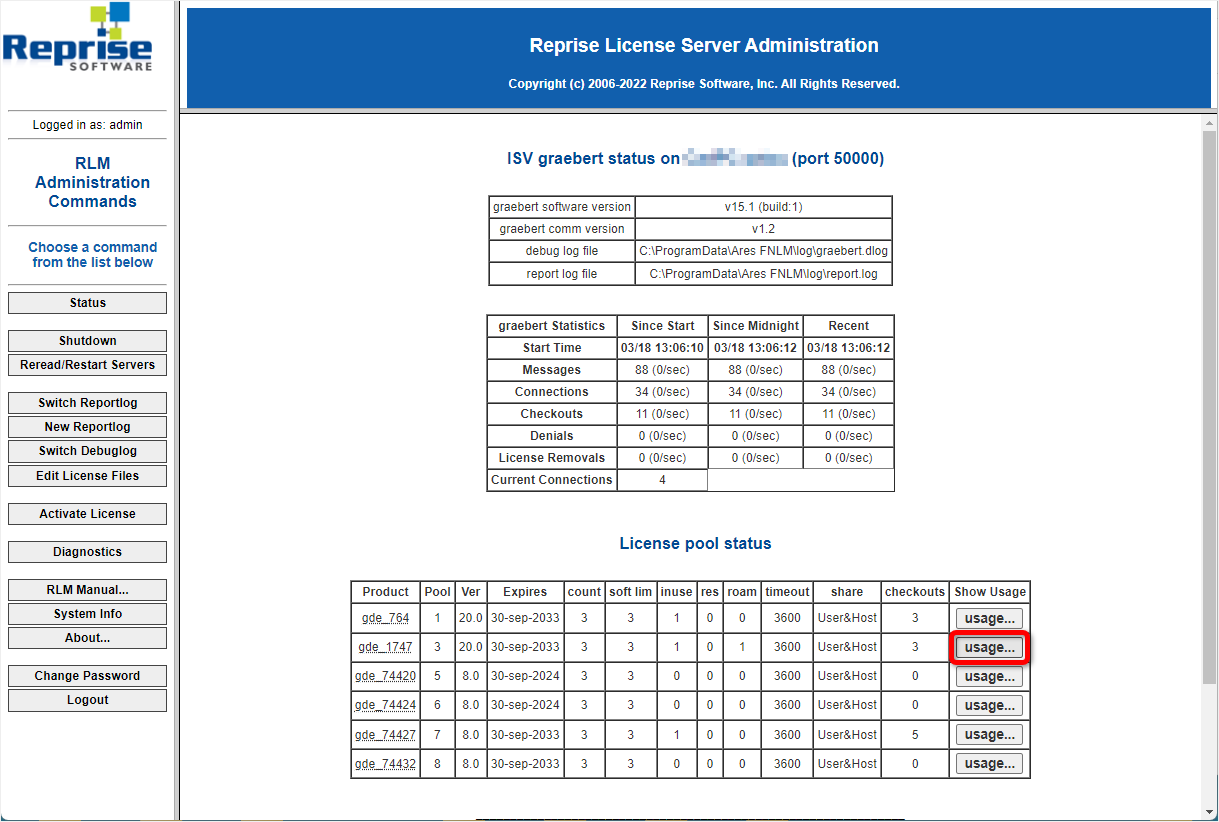Image resolution: width=1219 pixels, height=822 pixels.
Task: Click the comm version v1.2 value
Action: pyautogui.click(x=763, y=229)
